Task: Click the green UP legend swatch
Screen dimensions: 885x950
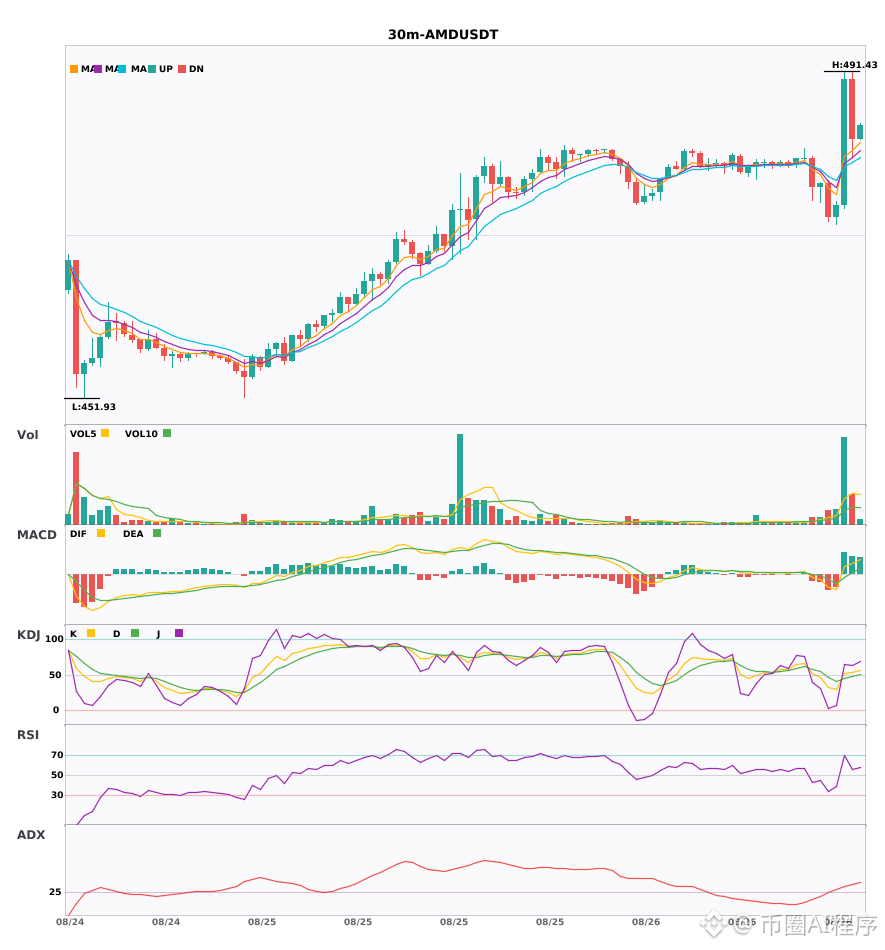Action: pyautogui.click(x=152, y=69)
